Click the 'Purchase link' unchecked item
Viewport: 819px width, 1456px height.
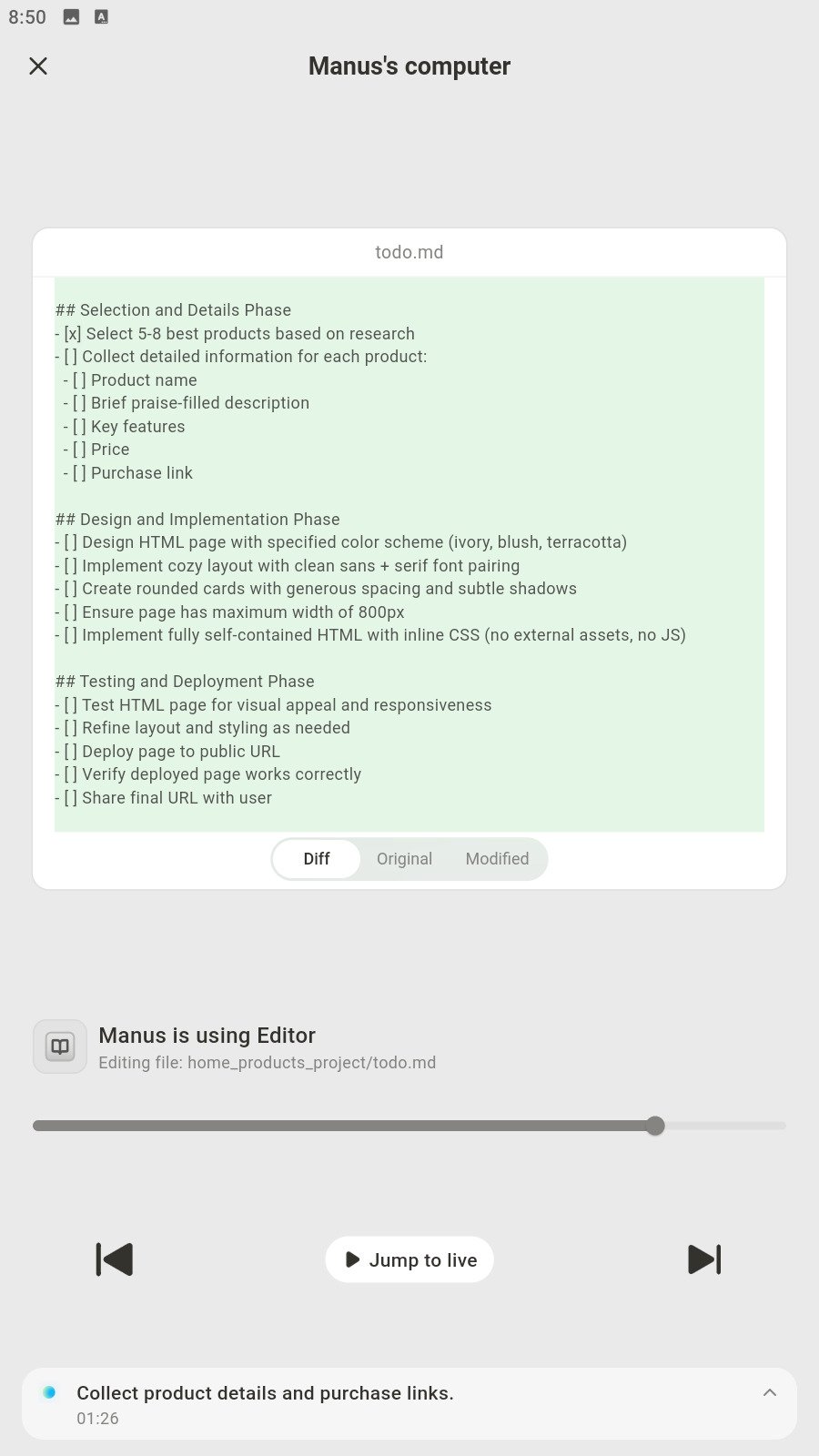pyautogui.click(x=141, y=473)
